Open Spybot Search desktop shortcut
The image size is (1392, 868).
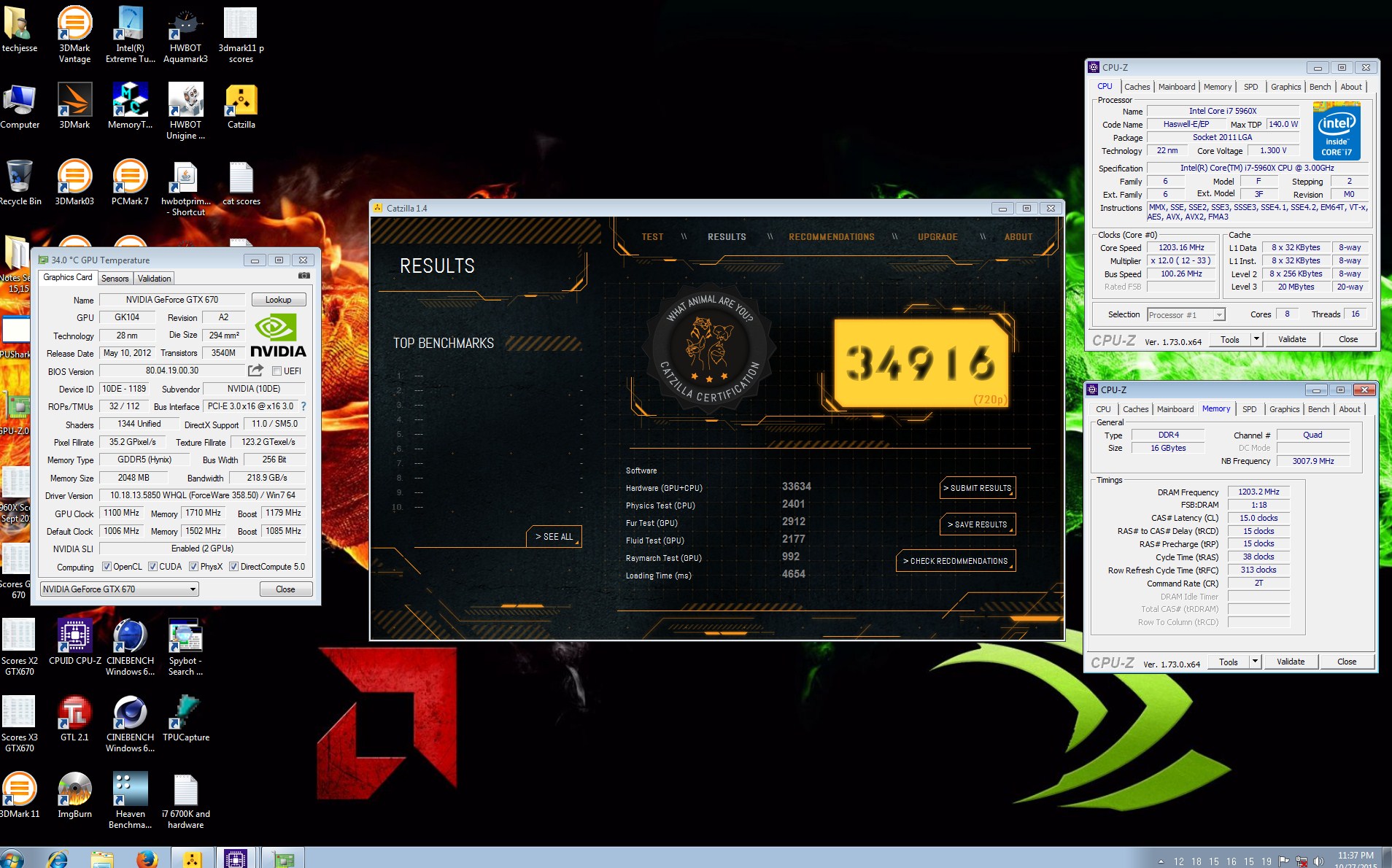[185, 647]
